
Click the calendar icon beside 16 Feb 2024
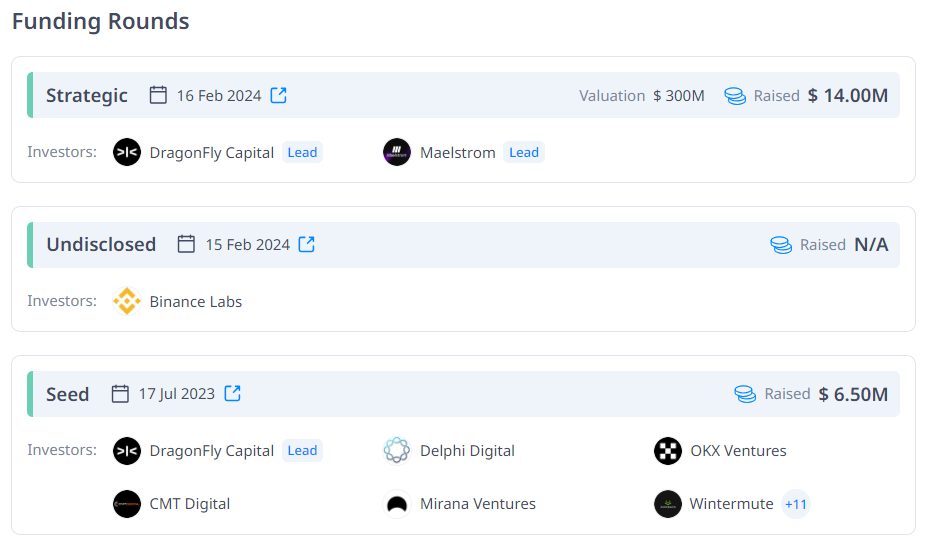[158, 95]
